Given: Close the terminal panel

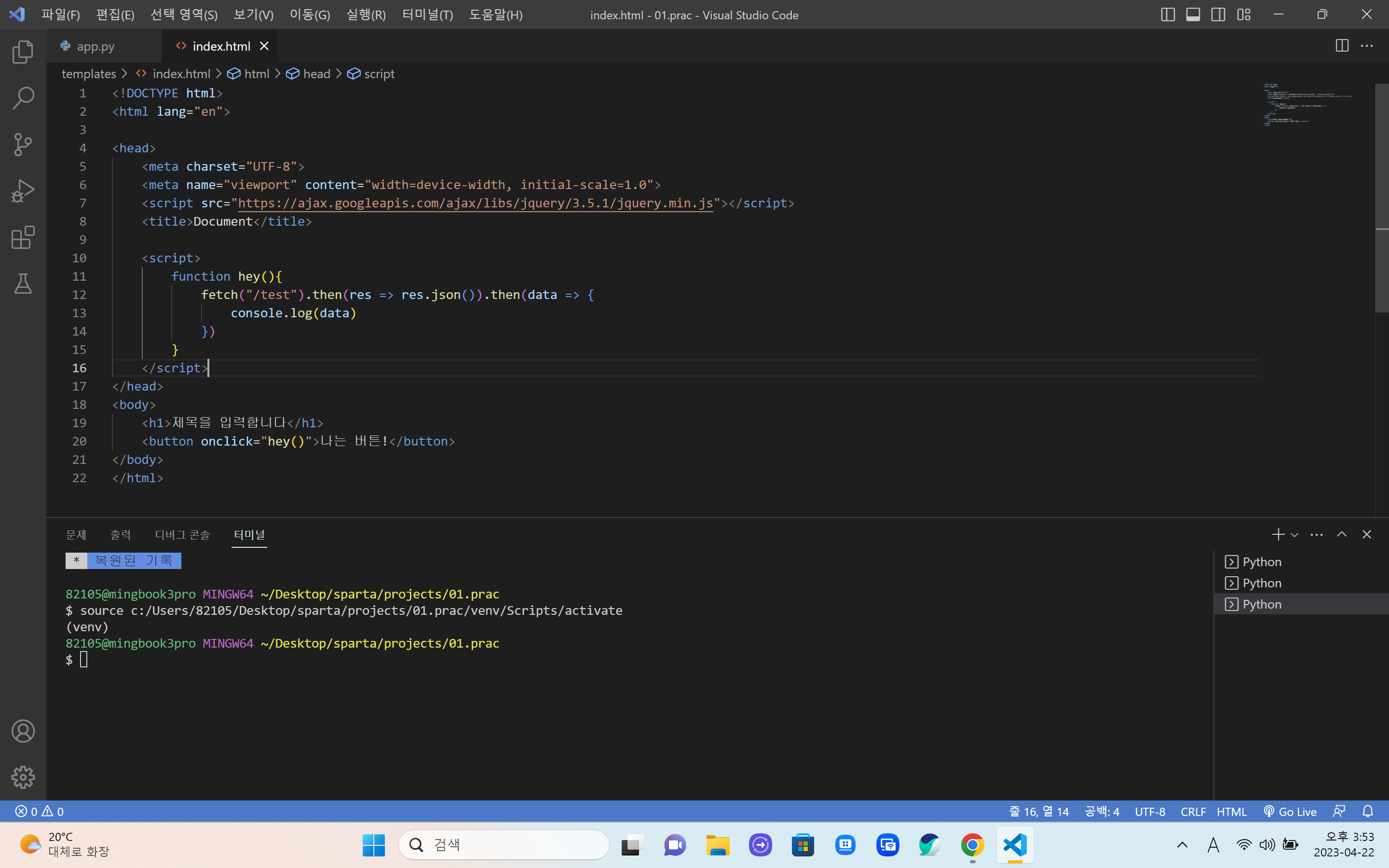Looking at the screenshot, I should [x=1367, y=534].
